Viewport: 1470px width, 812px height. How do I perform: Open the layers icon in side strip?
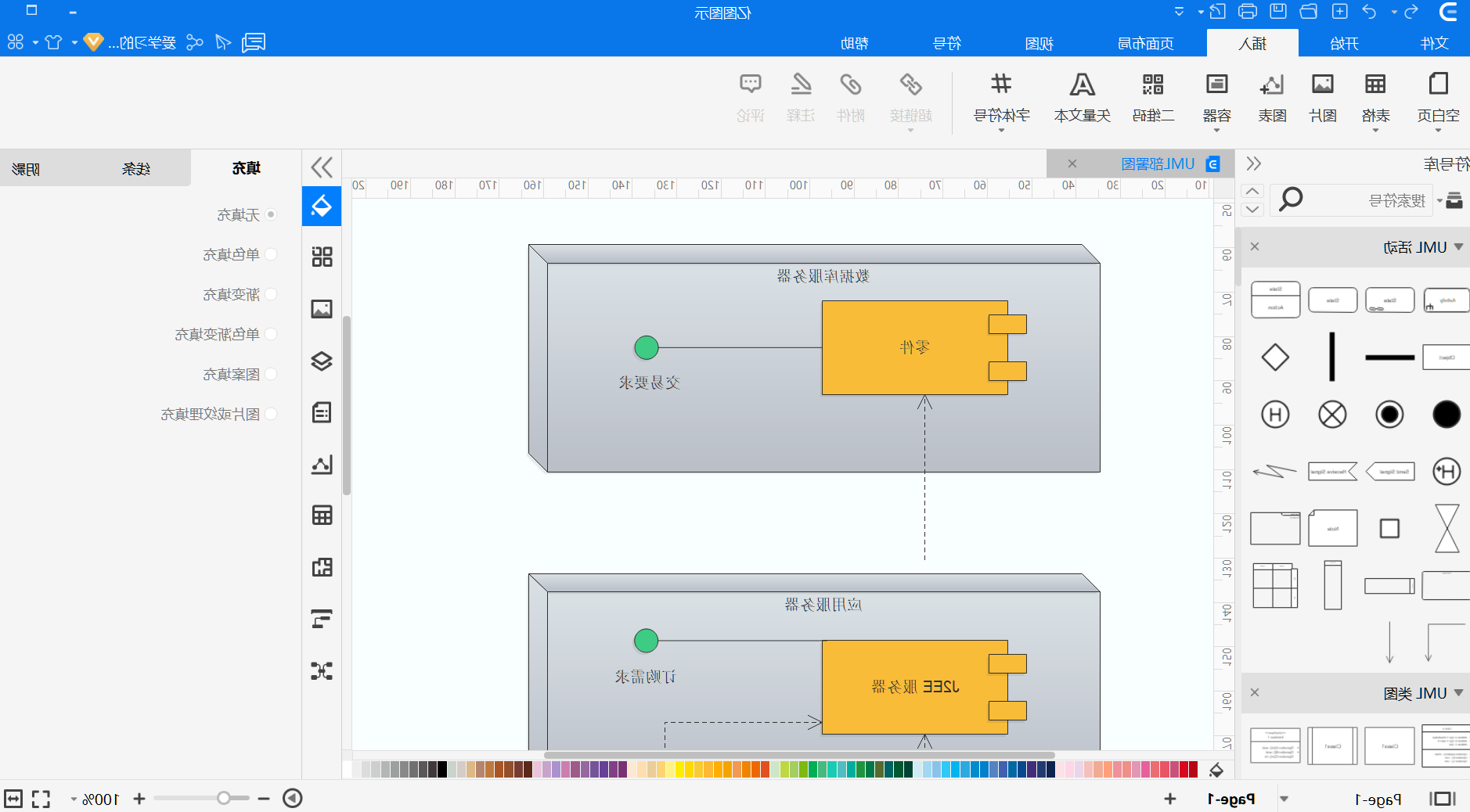coord(322,361)
